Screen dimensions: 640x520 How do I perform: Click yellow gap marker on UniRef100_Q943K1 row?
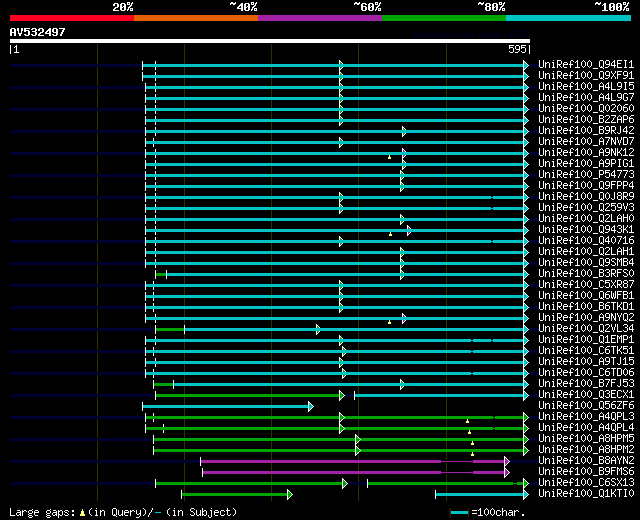tap(391, 234)
